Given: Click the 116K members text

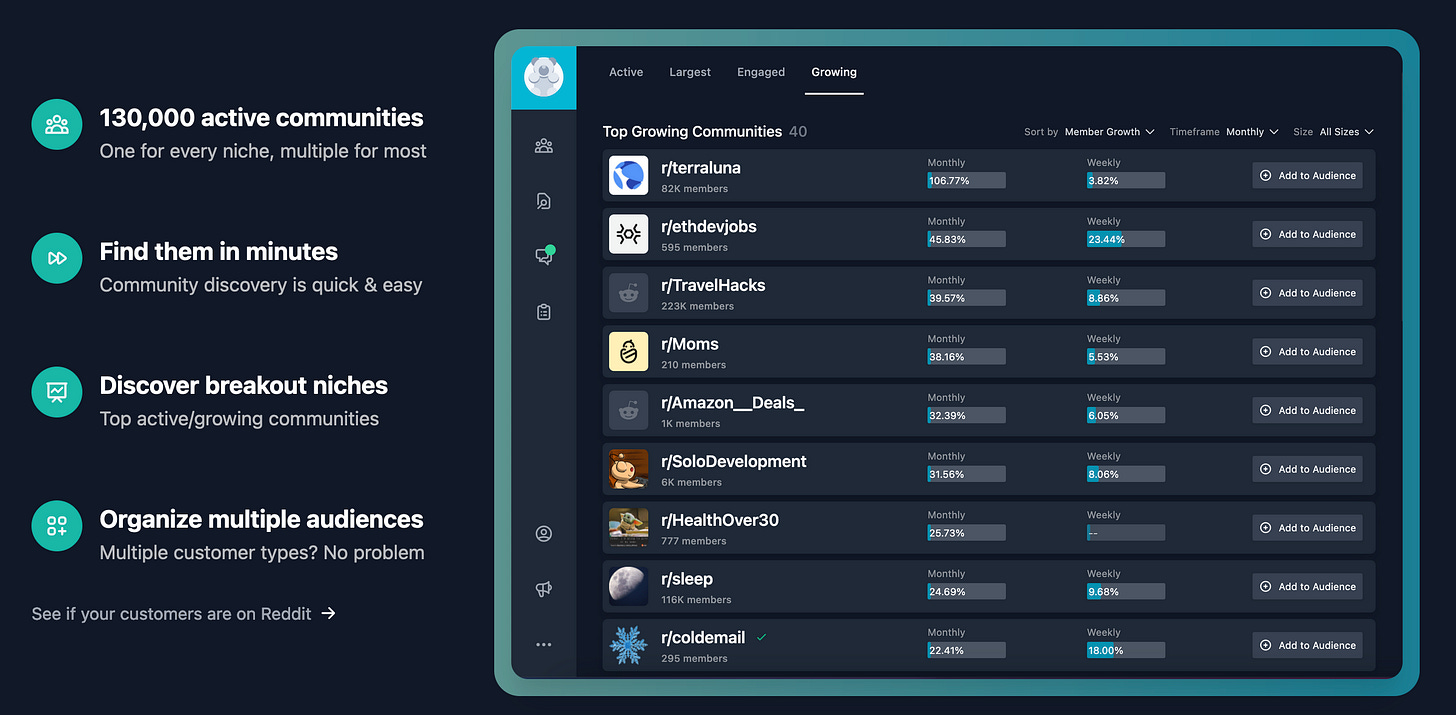Looking at the screenshot, I should coord(696,600).
